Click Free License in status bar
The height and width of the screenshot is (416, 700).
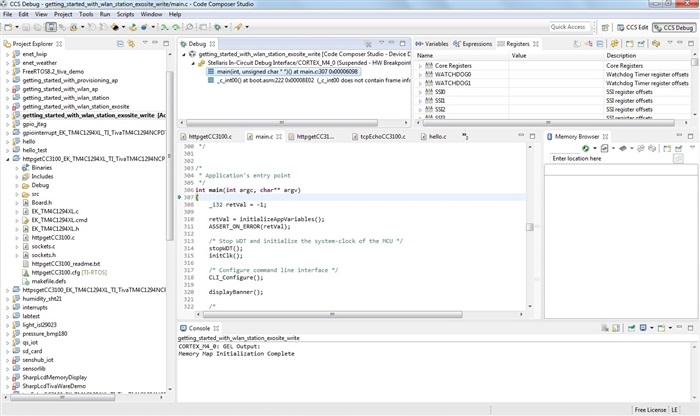[x=650, y=409]
